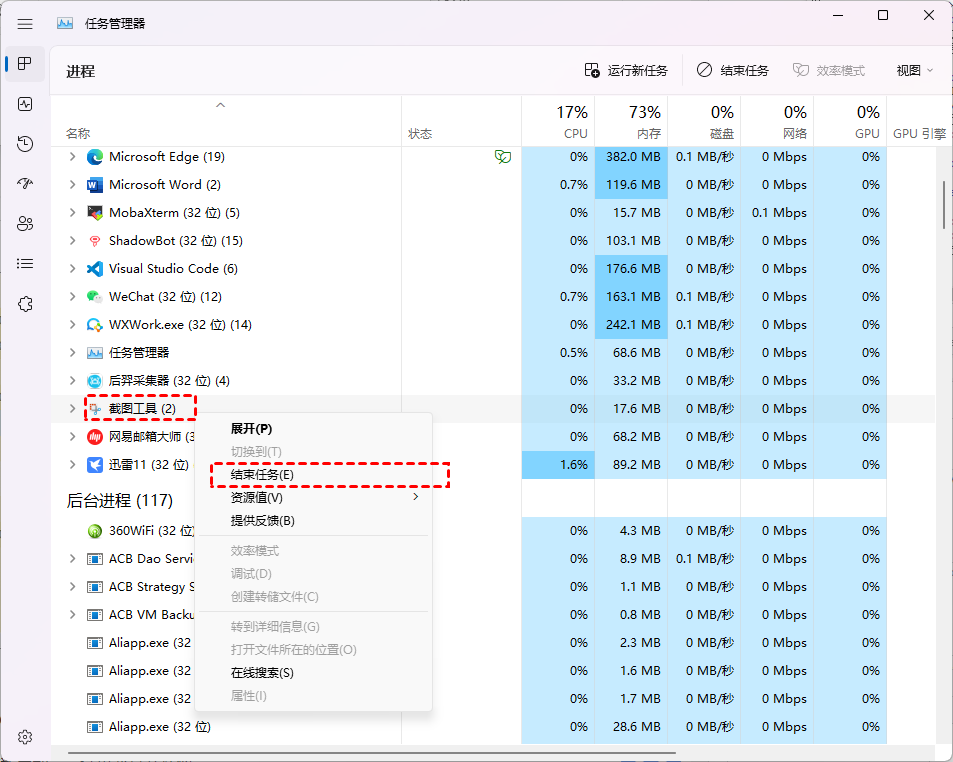Image resolution: width=953 pixels, height=762 pixels.
Task: Click the Microsoft Word process icon
Action: coord(95,185)
